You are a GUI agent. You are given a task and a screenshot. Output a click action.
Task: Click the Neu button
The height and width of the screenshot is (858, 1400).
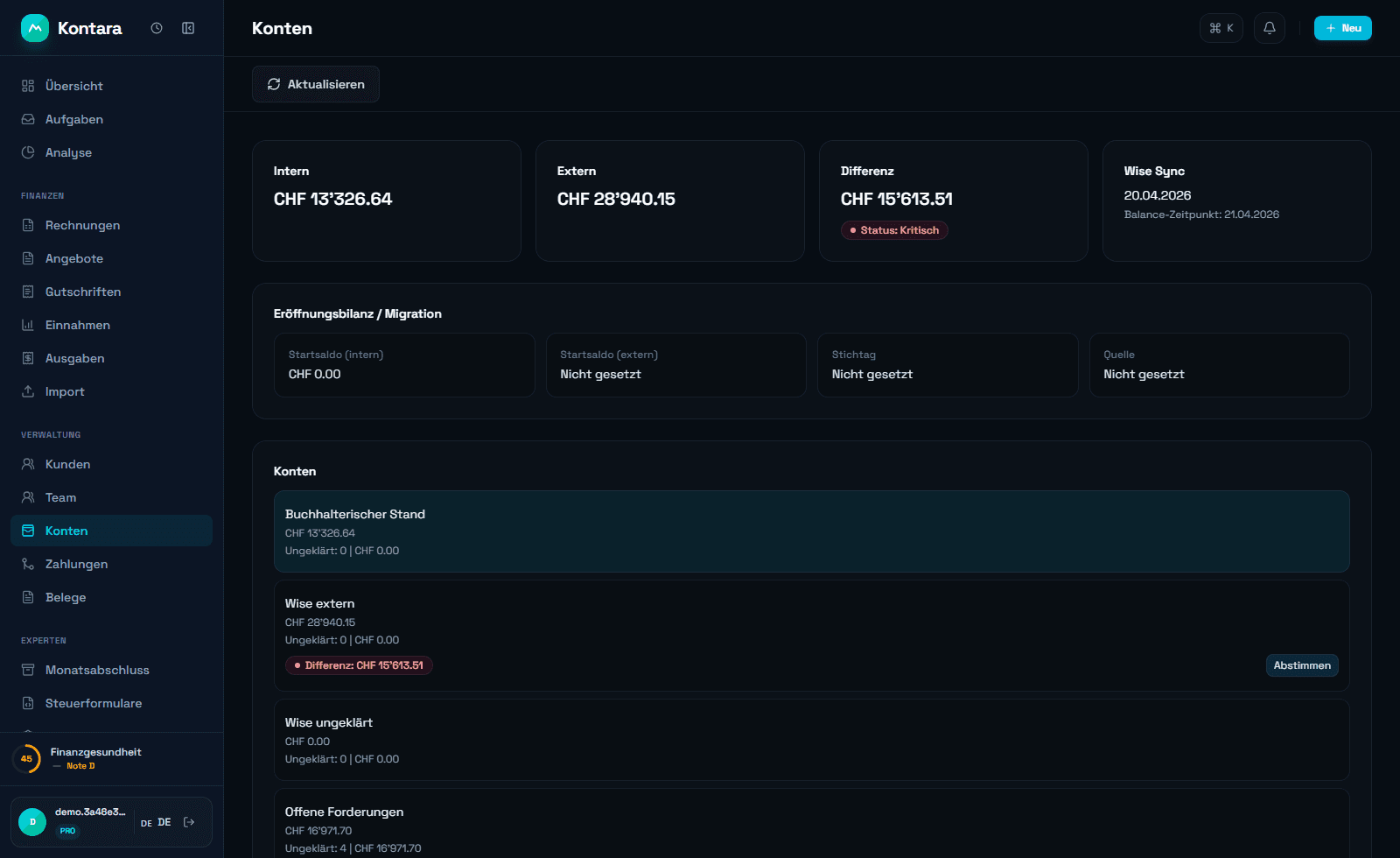pyautogui.click(x=1343, y=28)
